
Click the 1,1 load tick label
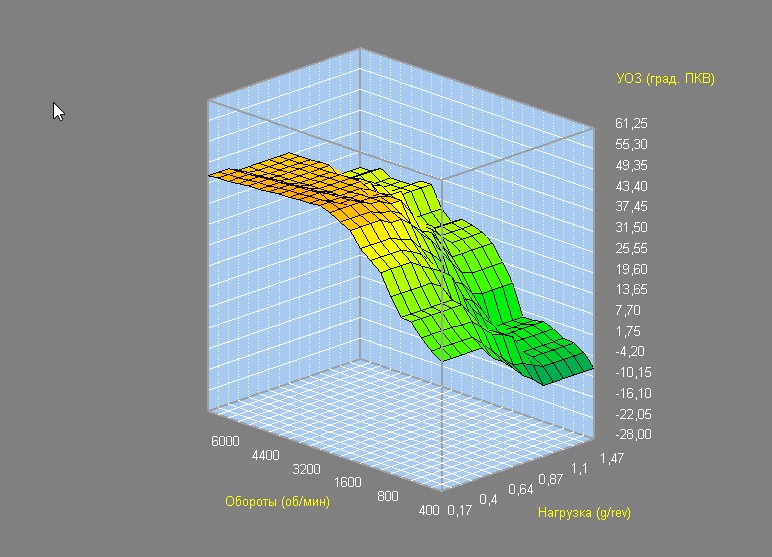coord(580,468)
